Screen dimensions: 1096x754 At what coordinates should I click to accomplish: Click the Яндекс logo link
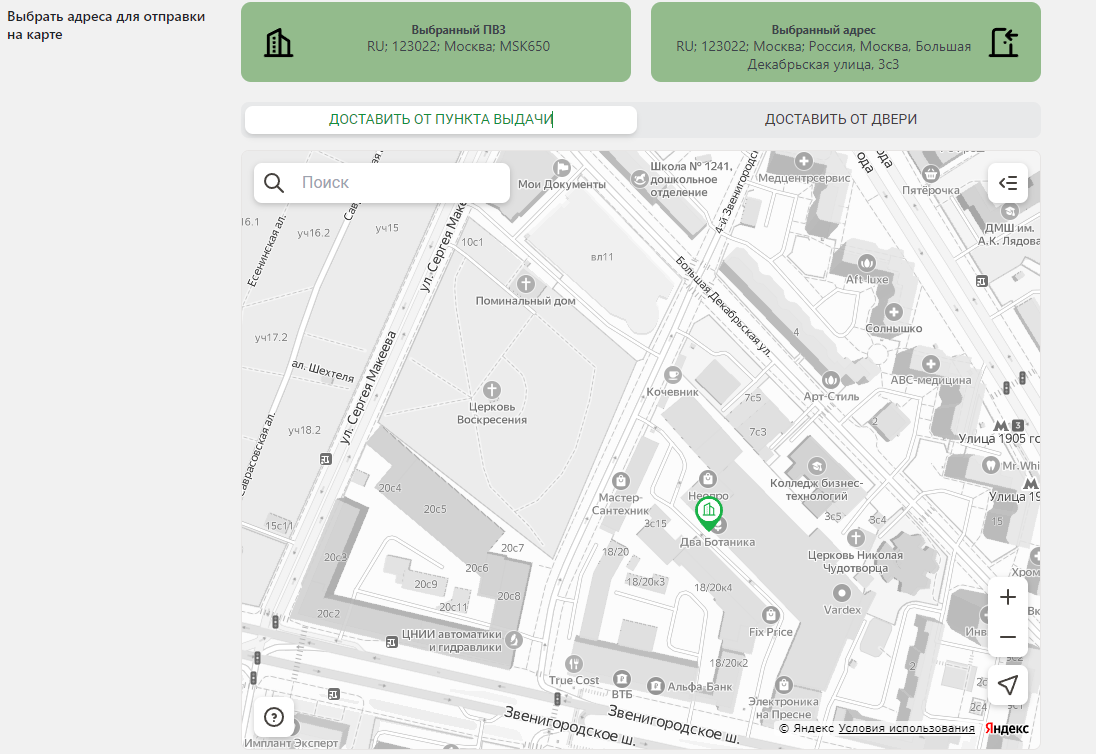1007,728
